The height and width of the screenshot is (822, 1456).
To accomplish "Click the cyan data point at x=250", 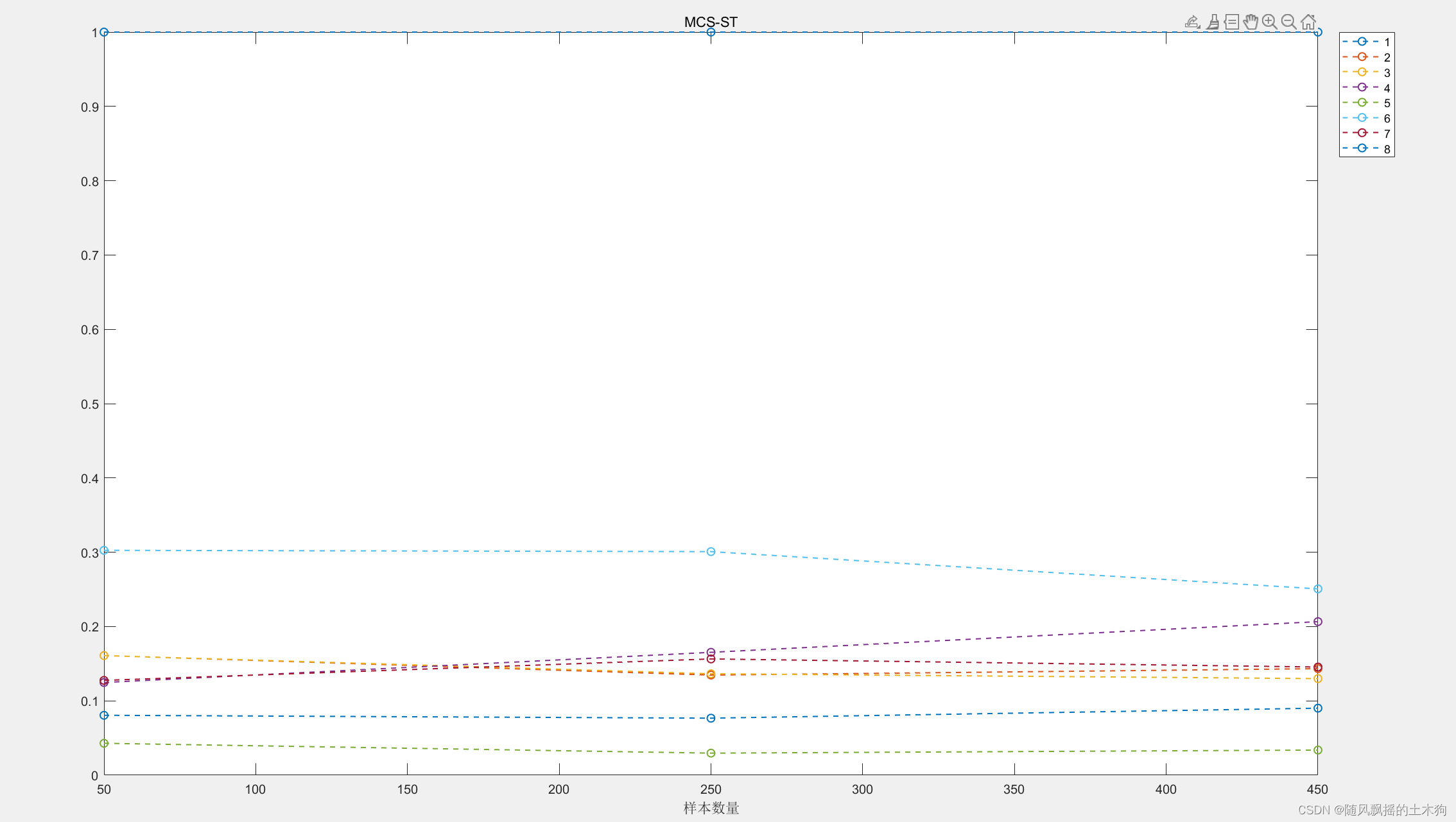I will point(711,552).
